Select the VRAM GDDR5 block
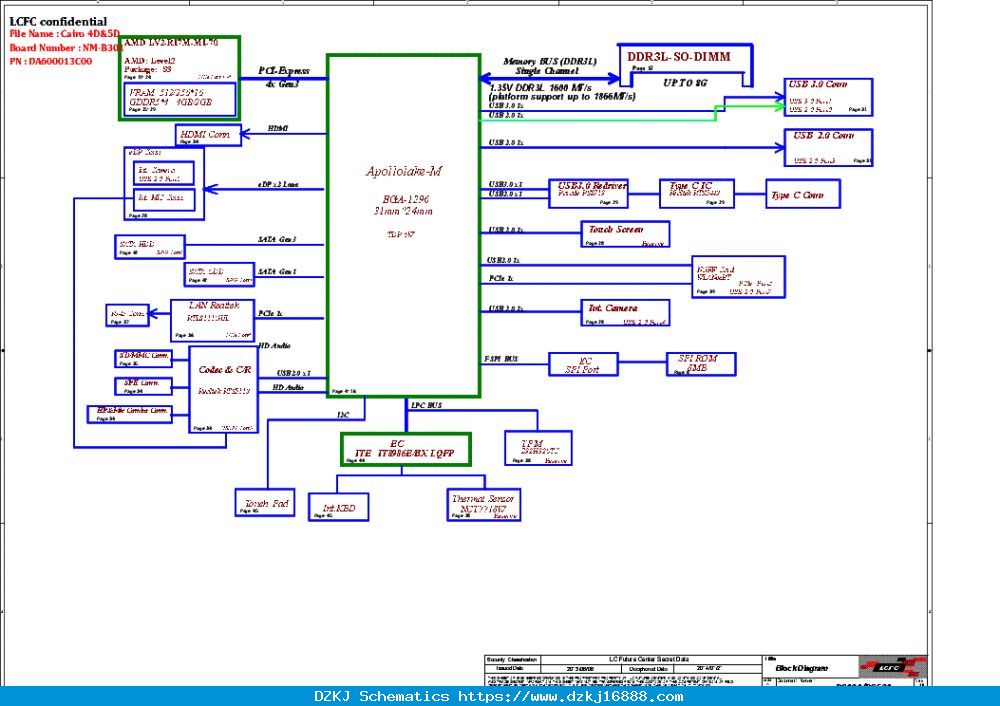The height and width of the screenshot is (706, 1000). (182, 99)
